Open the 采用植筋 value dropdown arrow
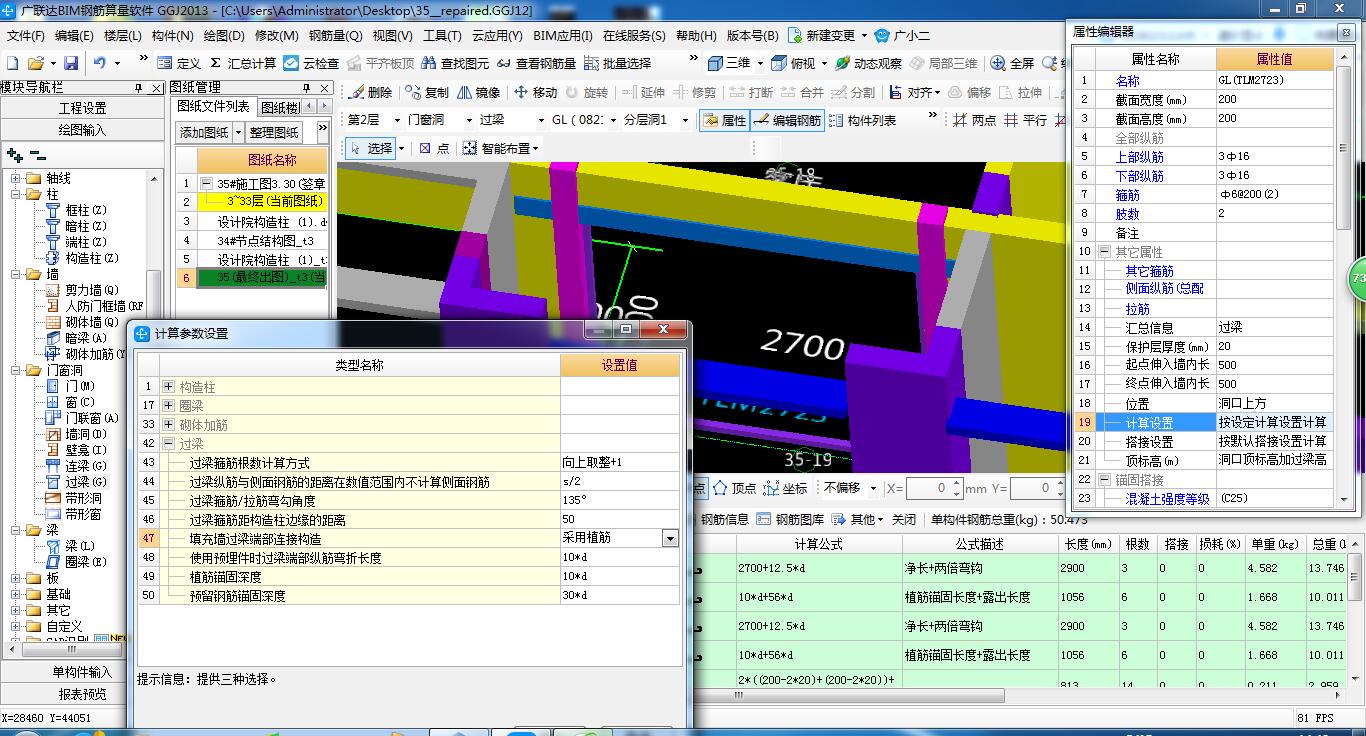The image size is (1366, 736). 670,538
